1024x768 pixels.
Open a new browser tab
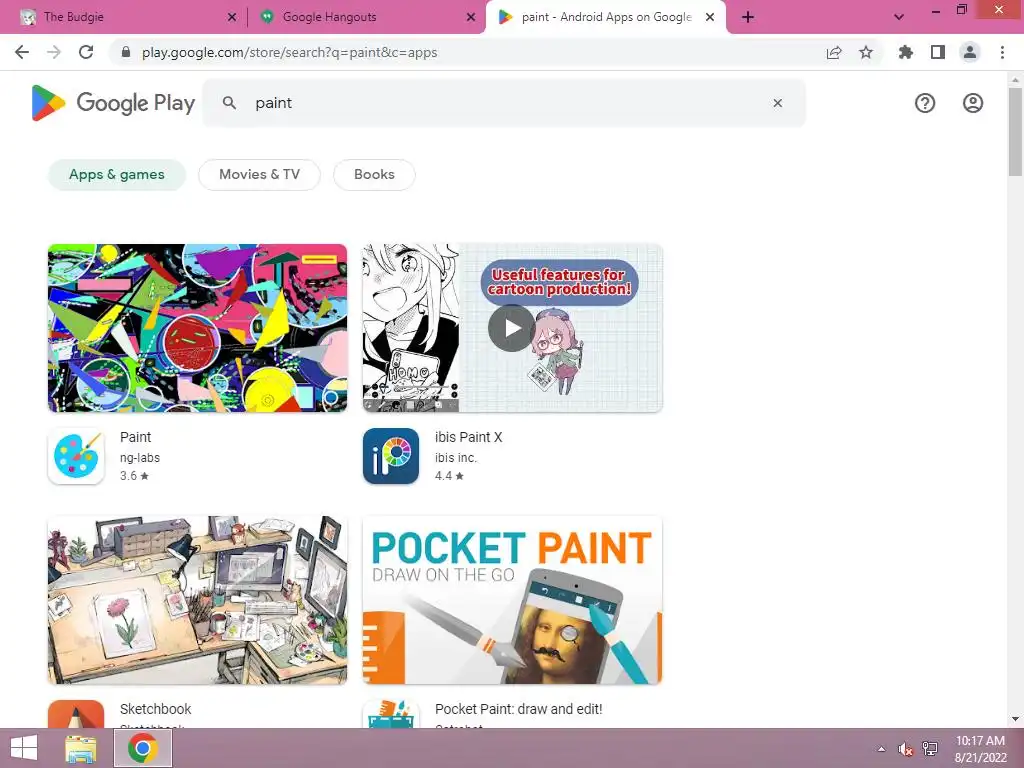pyautogui.click(x=748, y=17)
